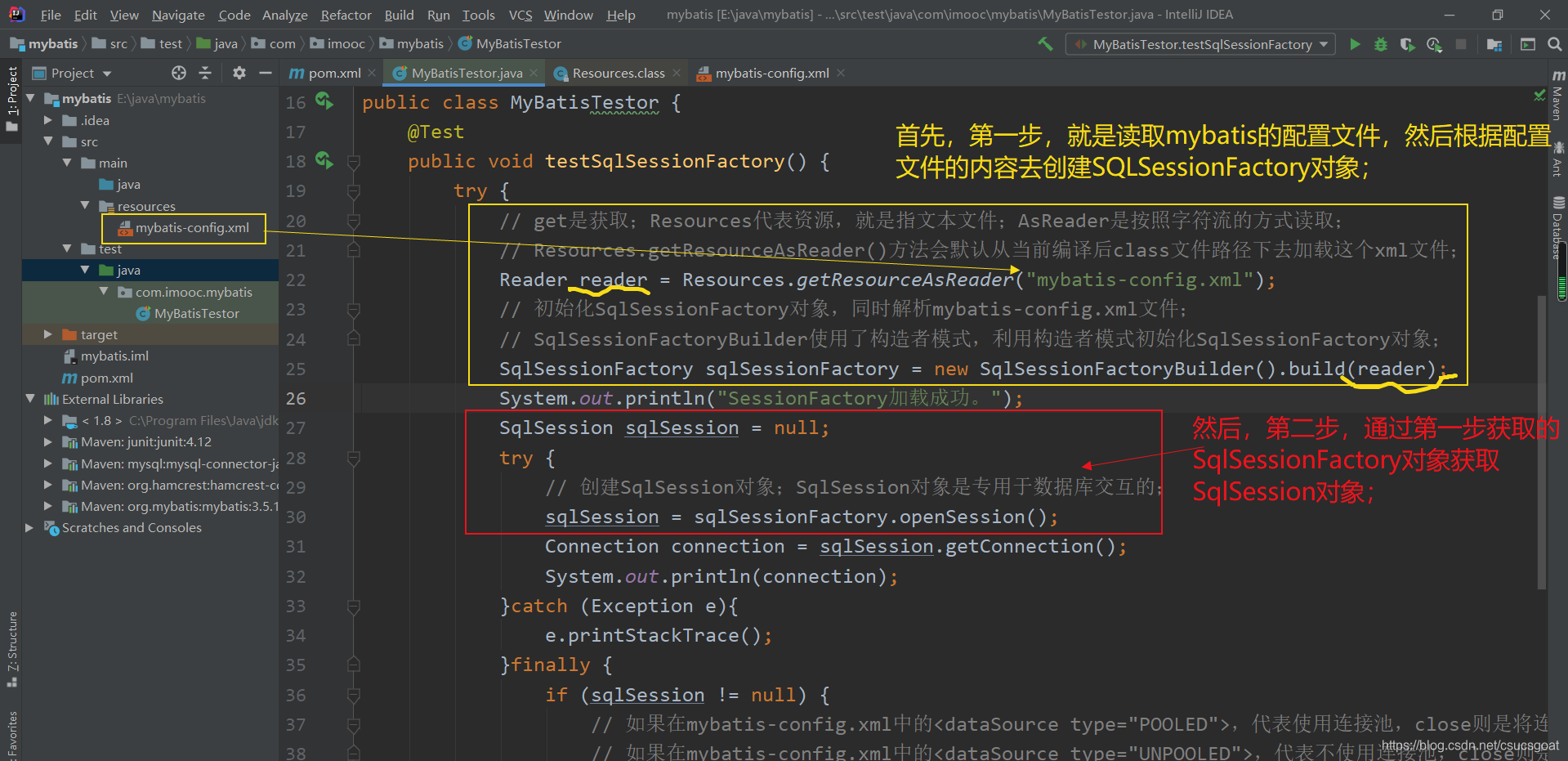The image size is (1568, 761).
Task: Click the inspection status checkmark at editor top-right
Action: (x=1539, y=96)
